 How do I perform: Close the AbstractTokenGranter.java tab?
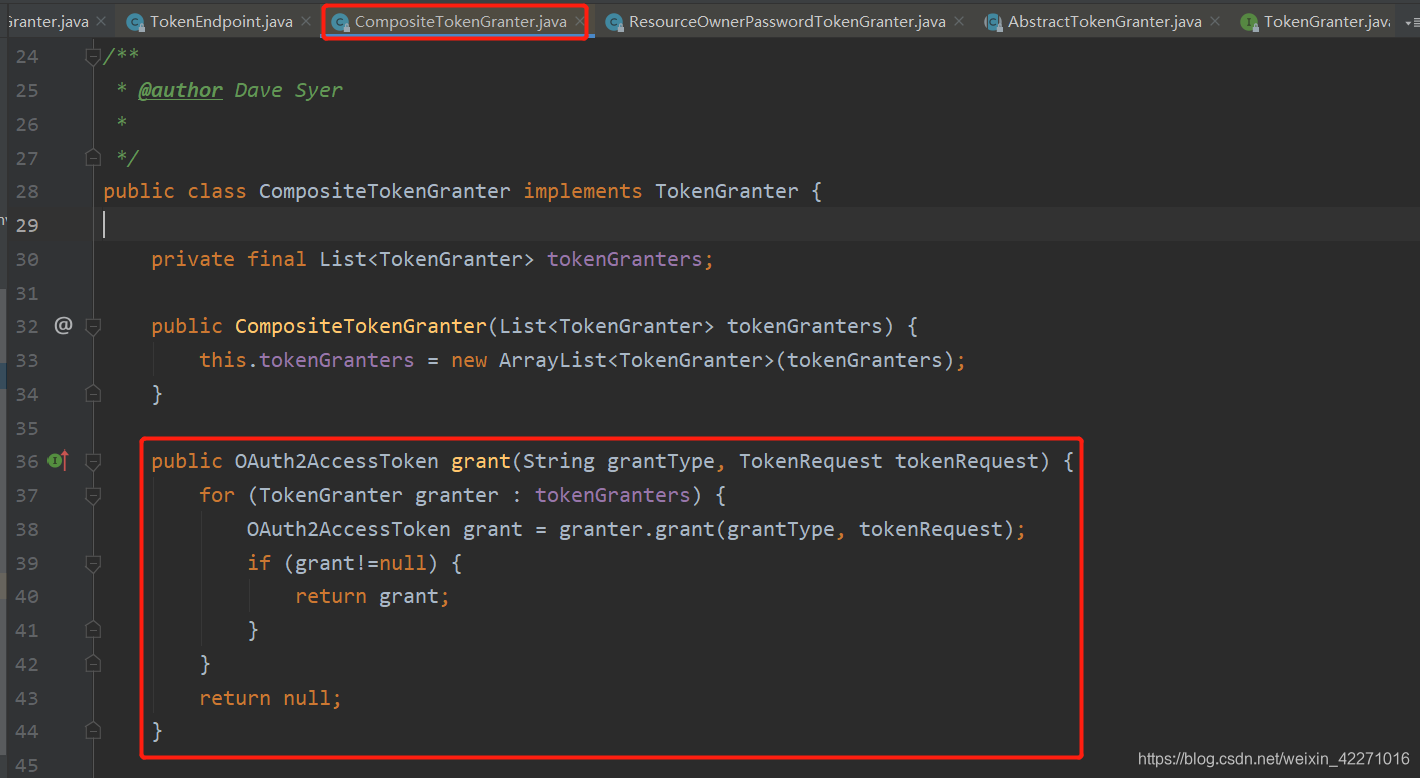coord(1215,21)
